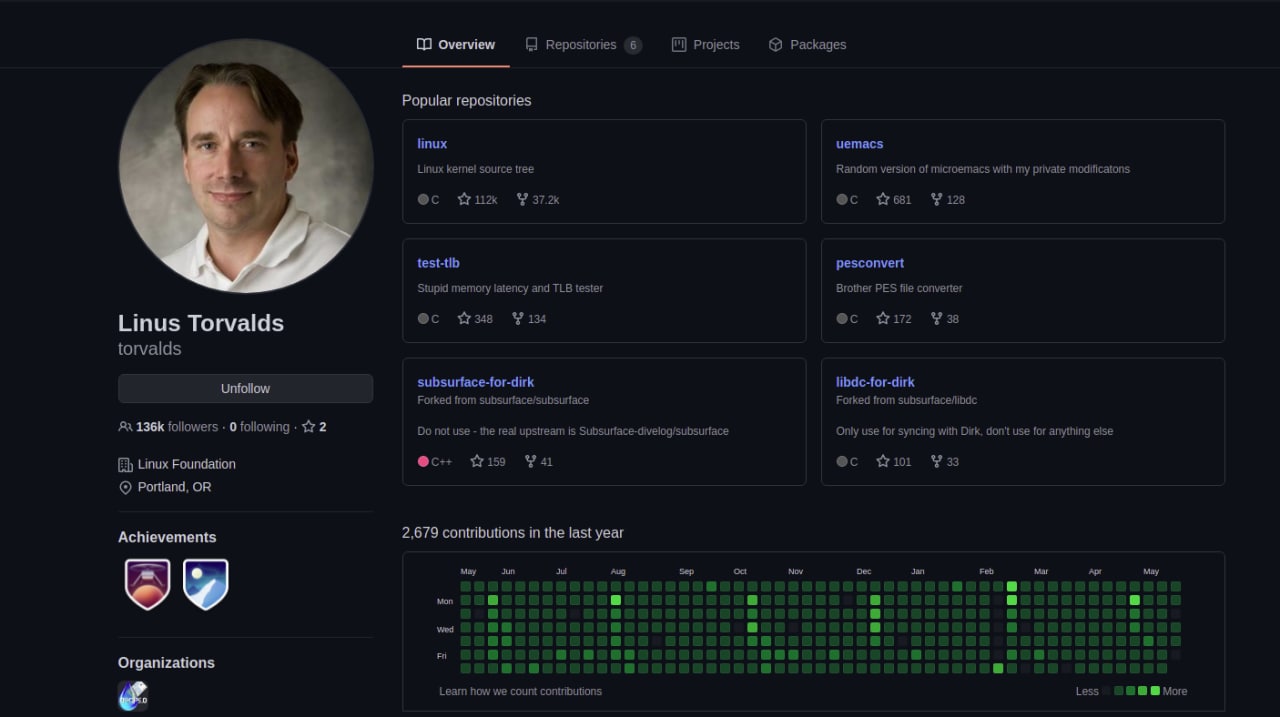1280x717 pixels.
Task: Click the red planet achievement badge
Action: tap(147, 584)
